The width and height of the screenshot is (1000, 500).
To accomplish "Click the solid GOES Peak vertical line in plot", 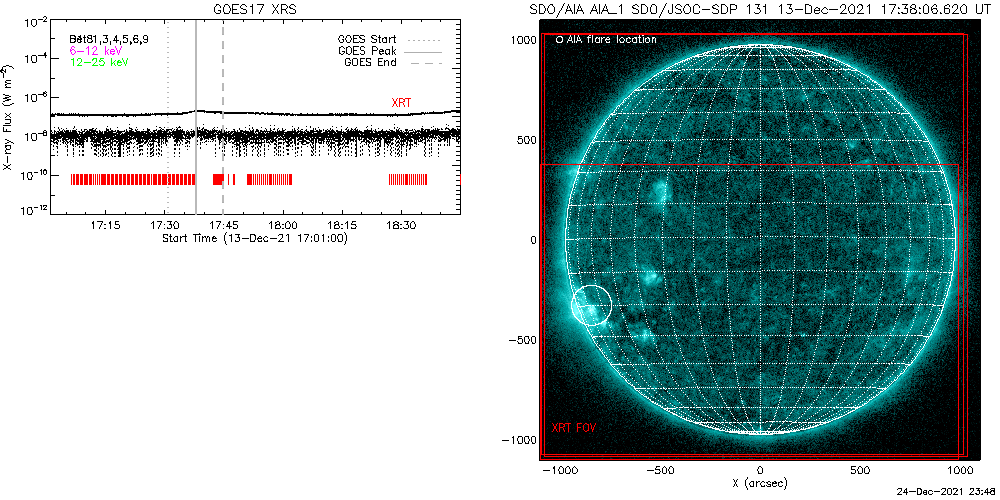I will tap(196, 117).
